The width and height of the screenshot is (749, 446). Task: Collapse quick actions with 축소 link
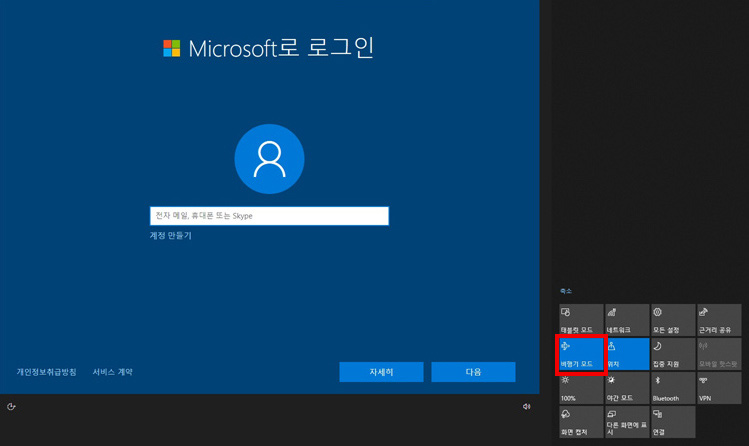point(566,291)
